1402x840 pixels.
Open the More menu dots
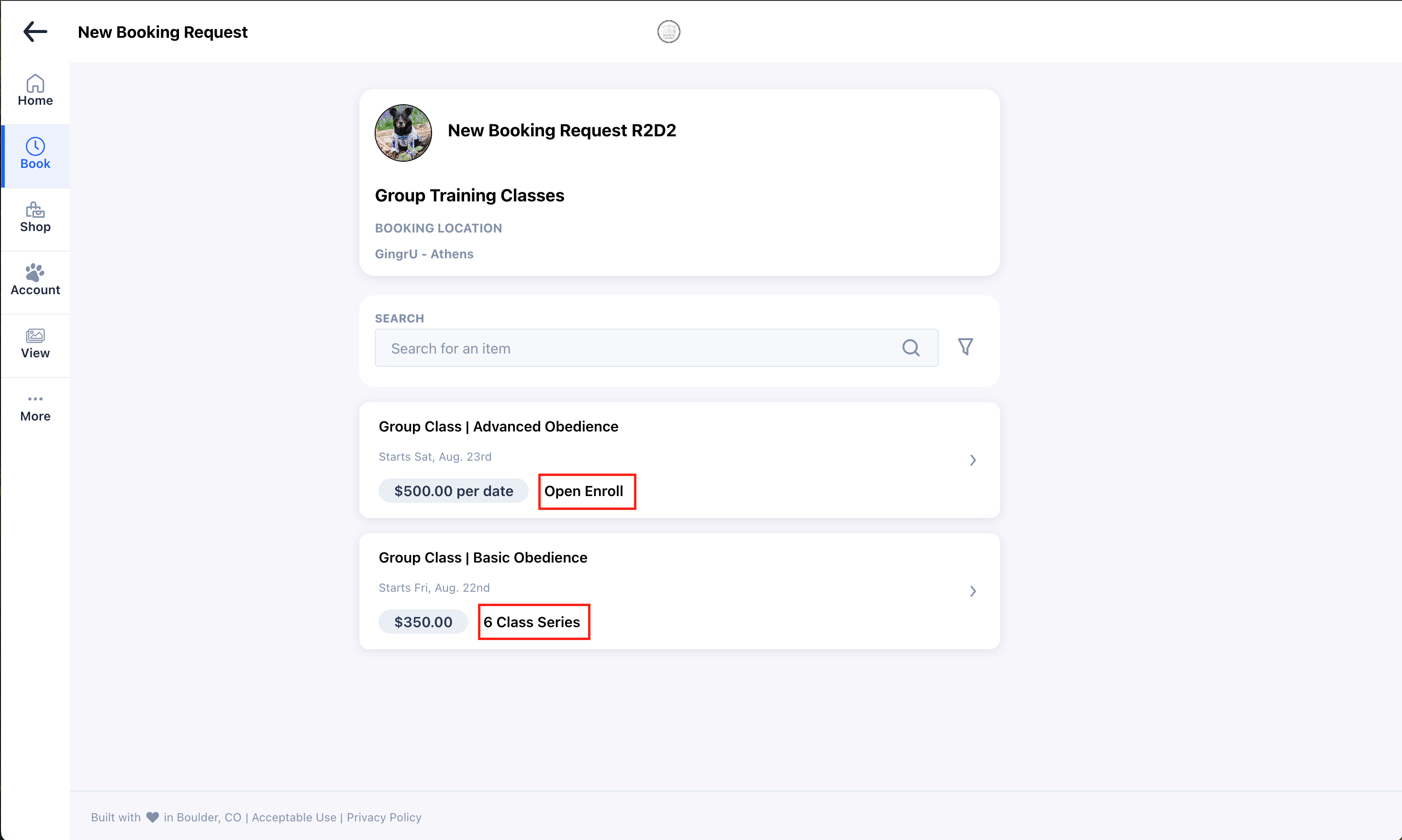pos(35,399)
